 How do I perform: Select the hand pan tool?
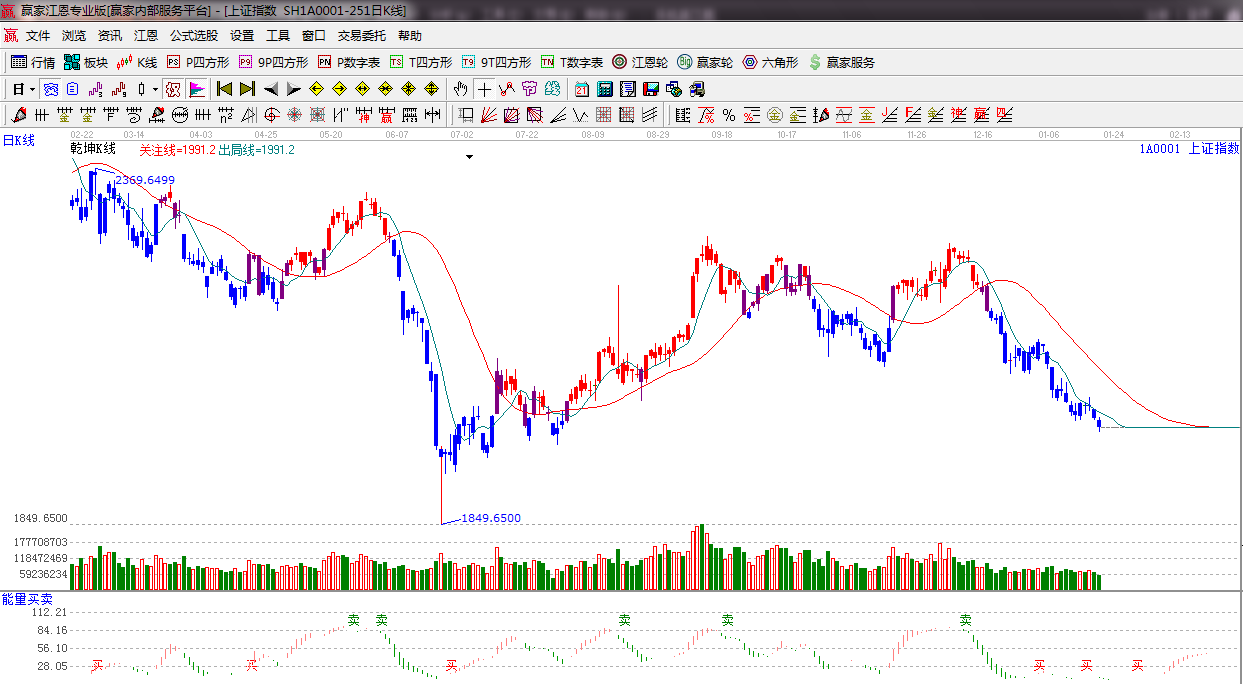point(460,89)
